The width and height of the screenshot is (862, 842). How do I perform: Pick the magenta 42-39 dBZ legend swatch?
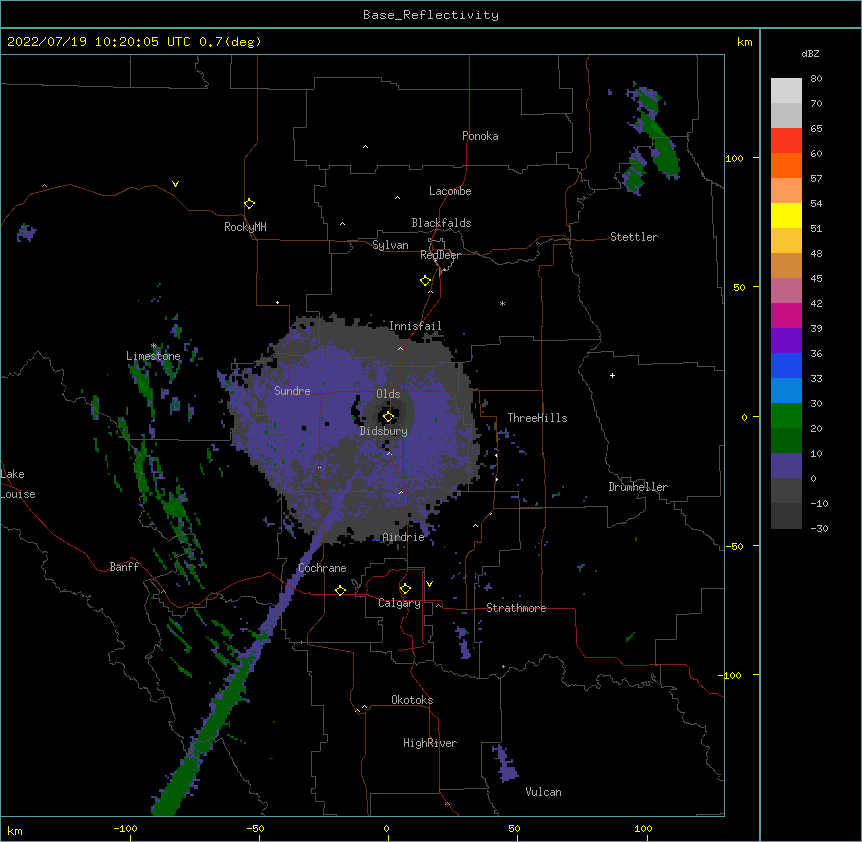tap(786, 315)
